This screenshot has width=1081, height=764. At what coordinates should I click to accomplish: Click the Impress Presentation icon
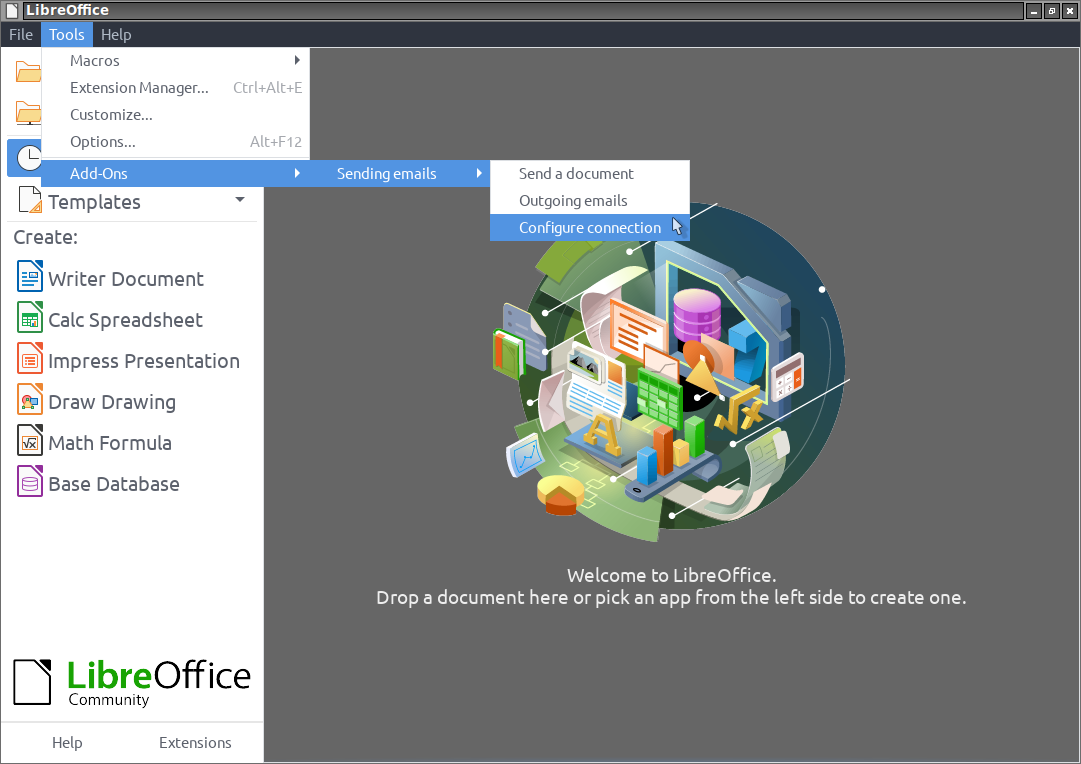point(30,359)
